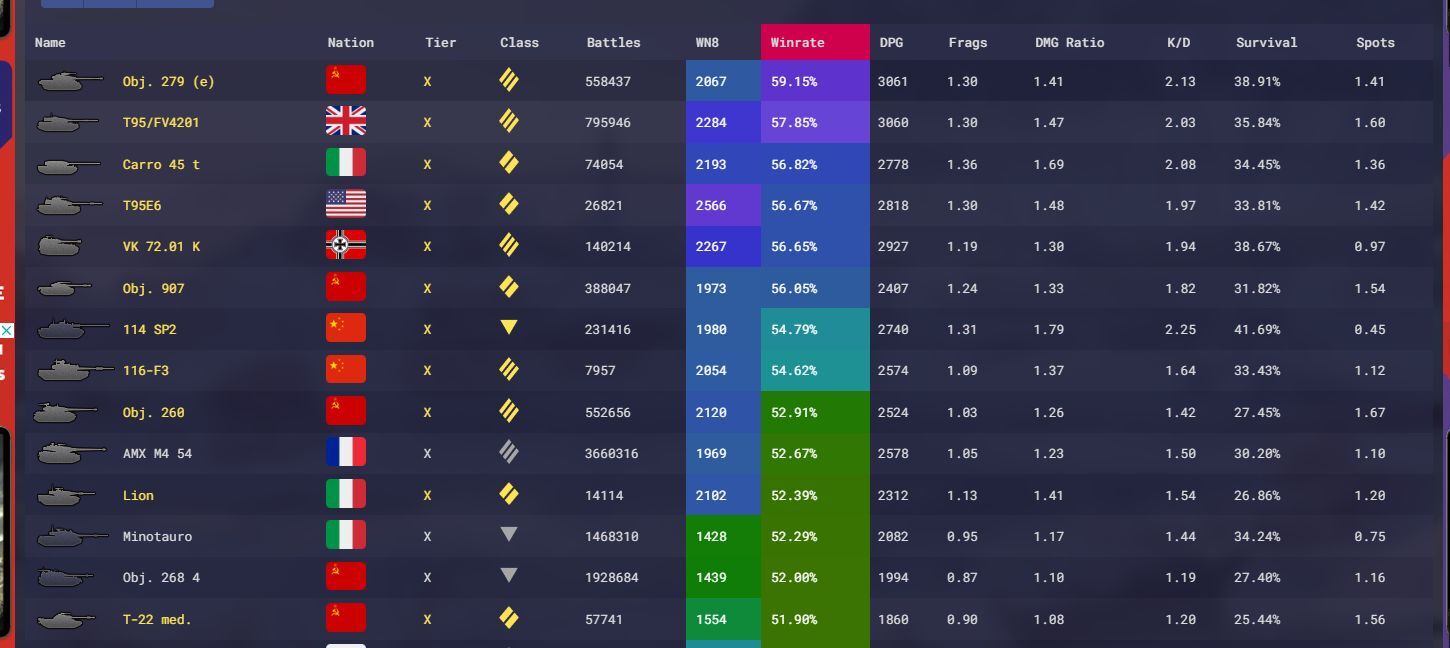Click the tank destroyer class icon for 114 SP2
The width and height of the screenshot is (1450, 648).
point(509,327)
